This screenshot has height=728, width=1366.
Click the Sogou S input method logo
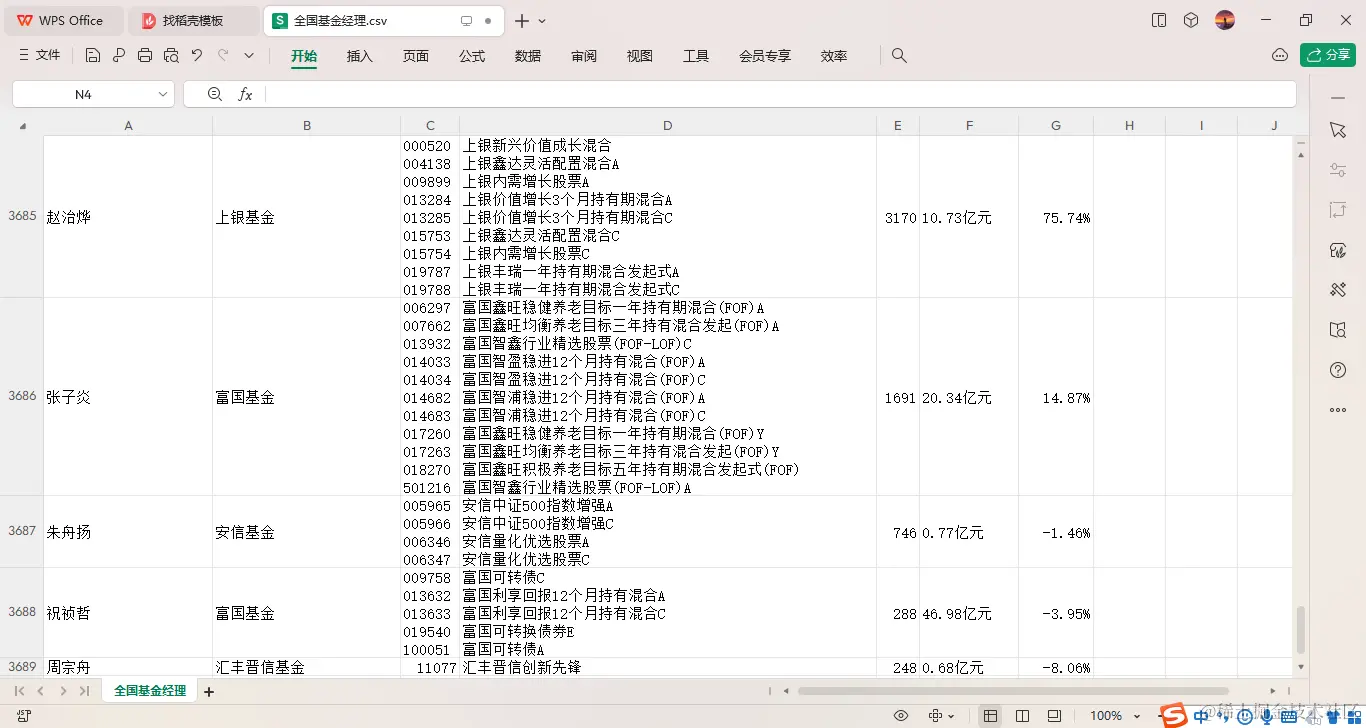click(x=1174, y=715)
